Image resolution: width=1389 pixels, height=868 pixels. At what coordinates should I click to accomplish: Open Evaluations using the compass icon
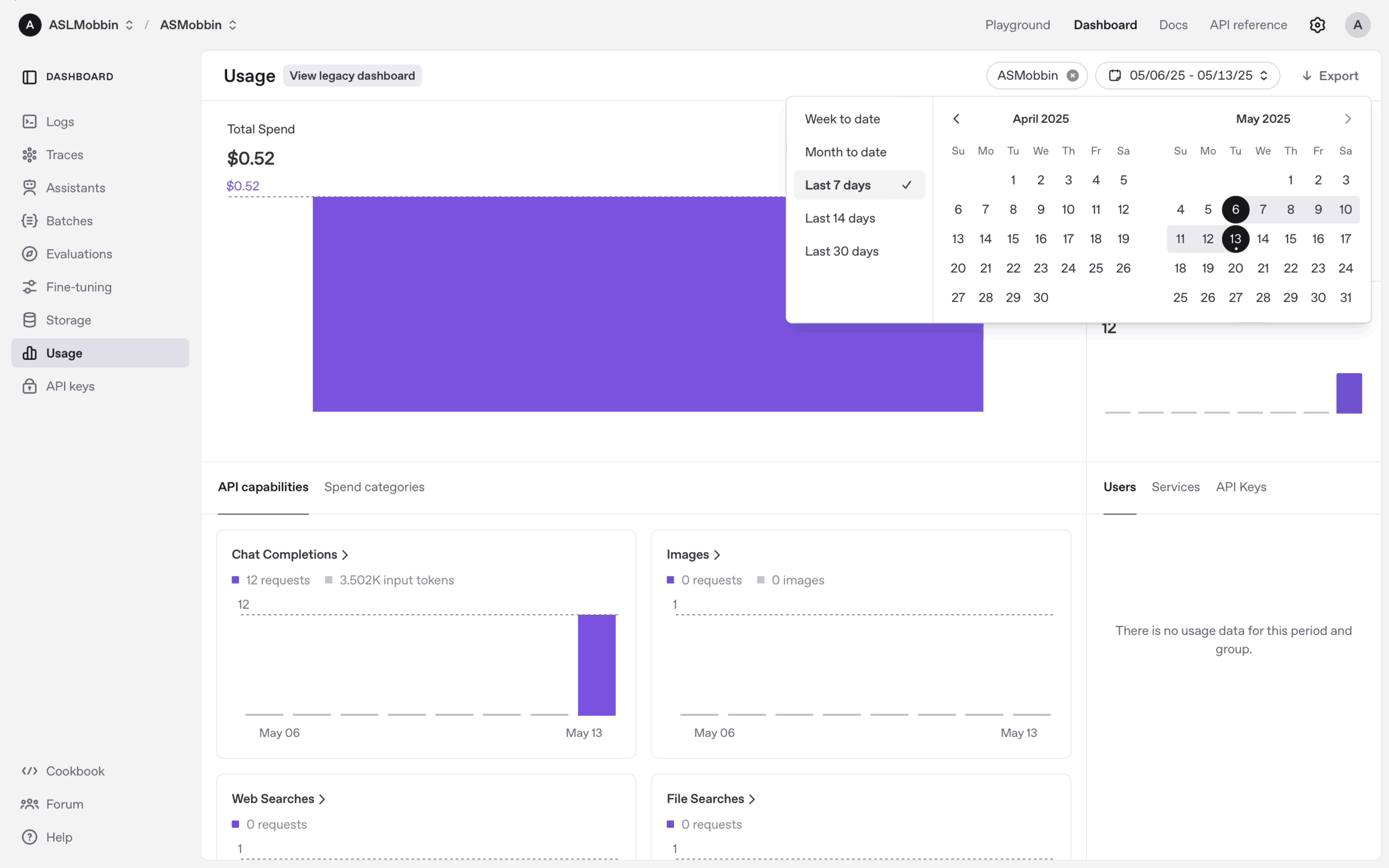(29, 254)
